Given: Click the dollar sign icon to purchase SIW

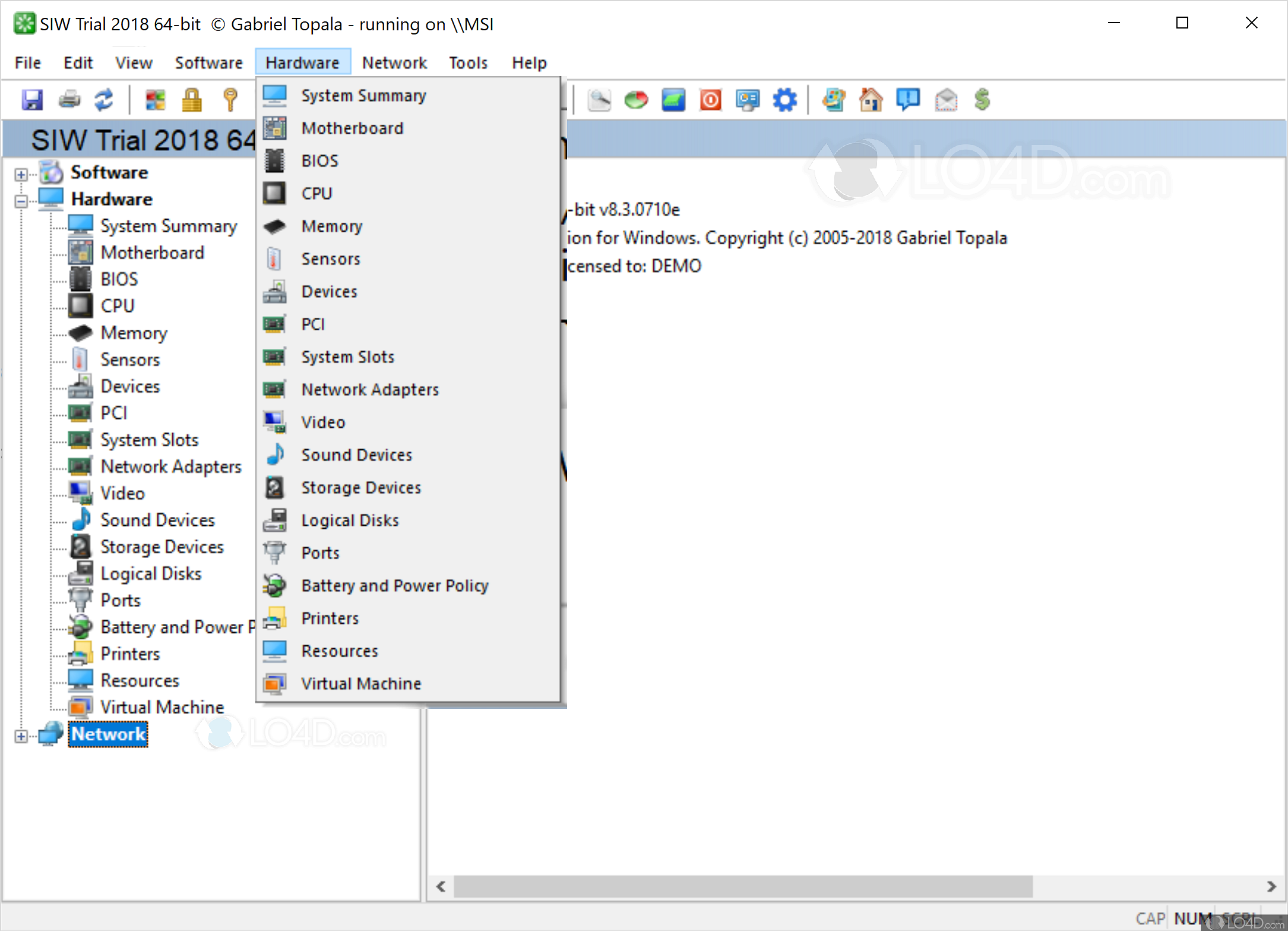Looking at the screenshot, I should pos(982,100).
